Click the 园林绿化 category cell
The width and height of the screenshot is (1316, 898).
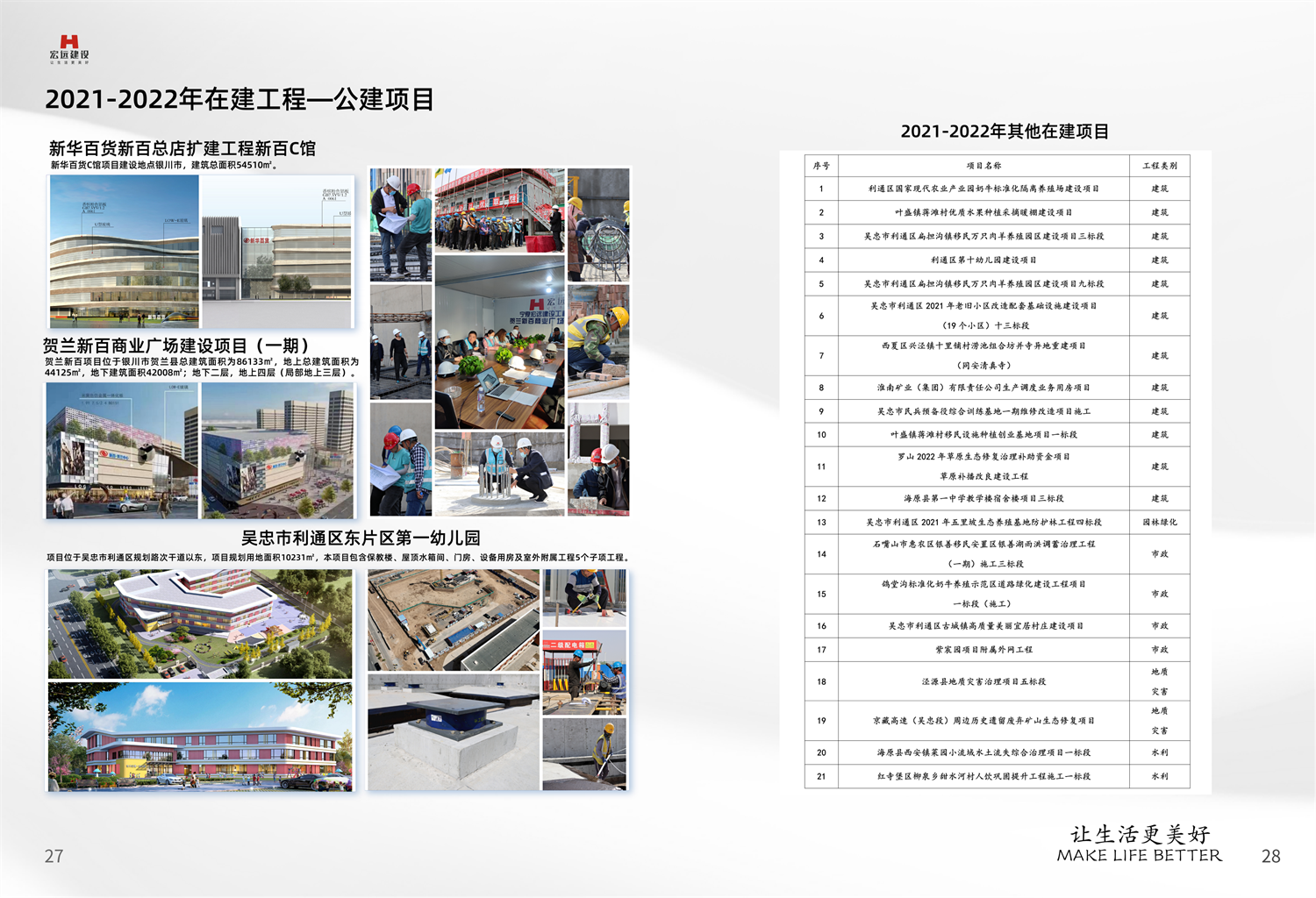click(x=1159, y=522)
